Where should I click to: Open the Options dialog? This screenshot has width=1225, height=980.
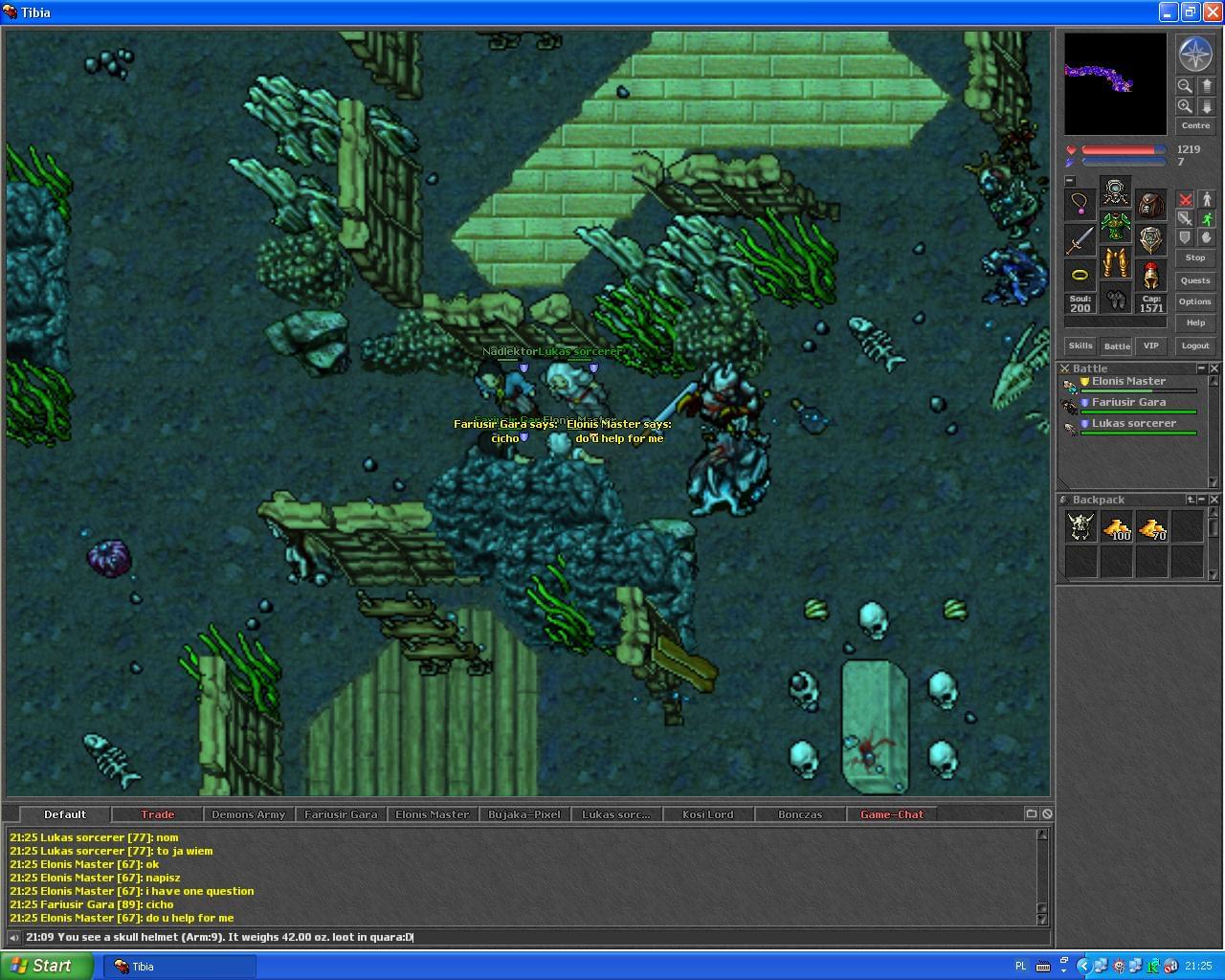[1195, 301]
